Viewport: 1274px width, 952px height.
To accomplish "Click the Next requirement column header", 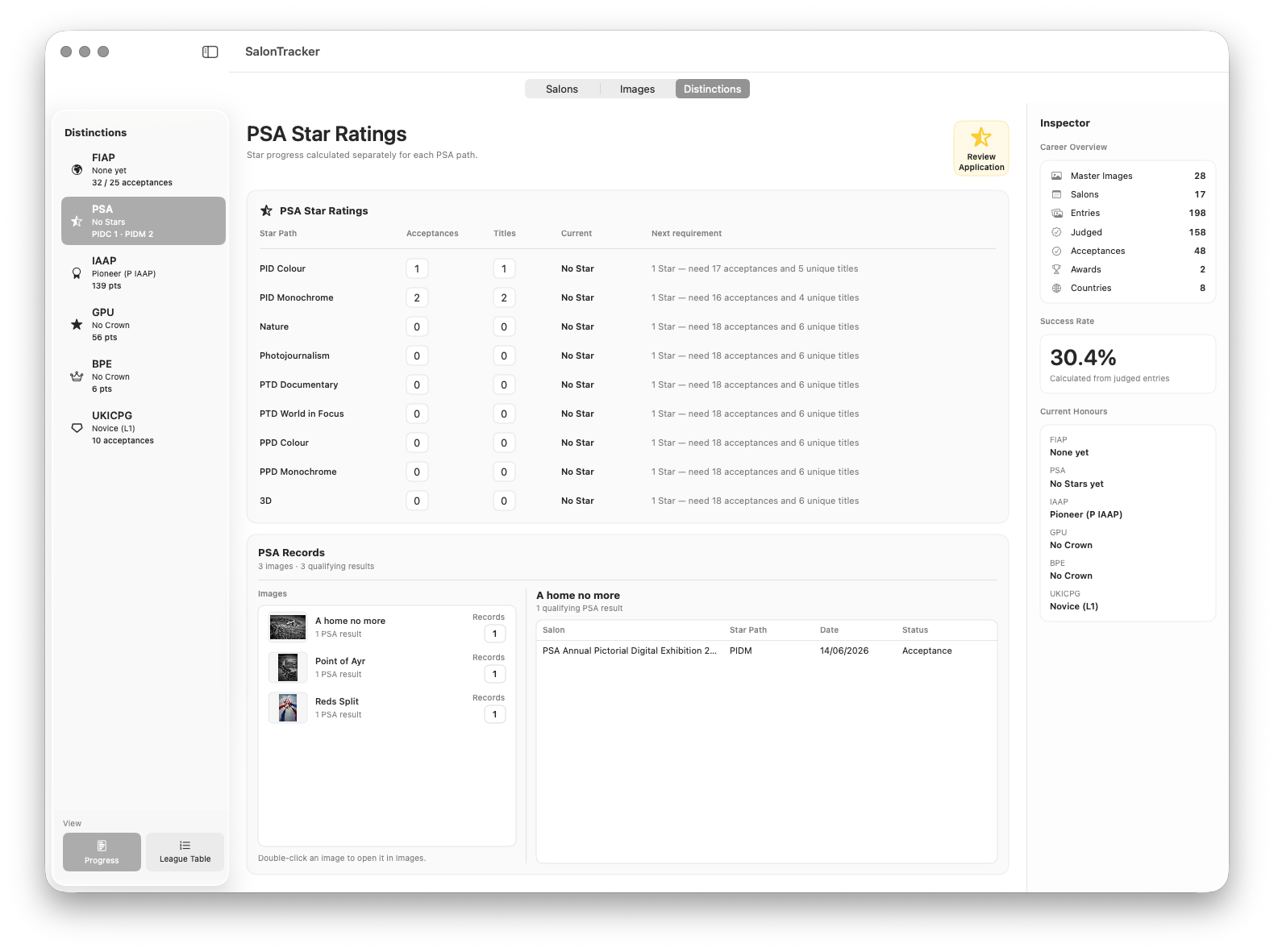I will click(x=686, y=234).
